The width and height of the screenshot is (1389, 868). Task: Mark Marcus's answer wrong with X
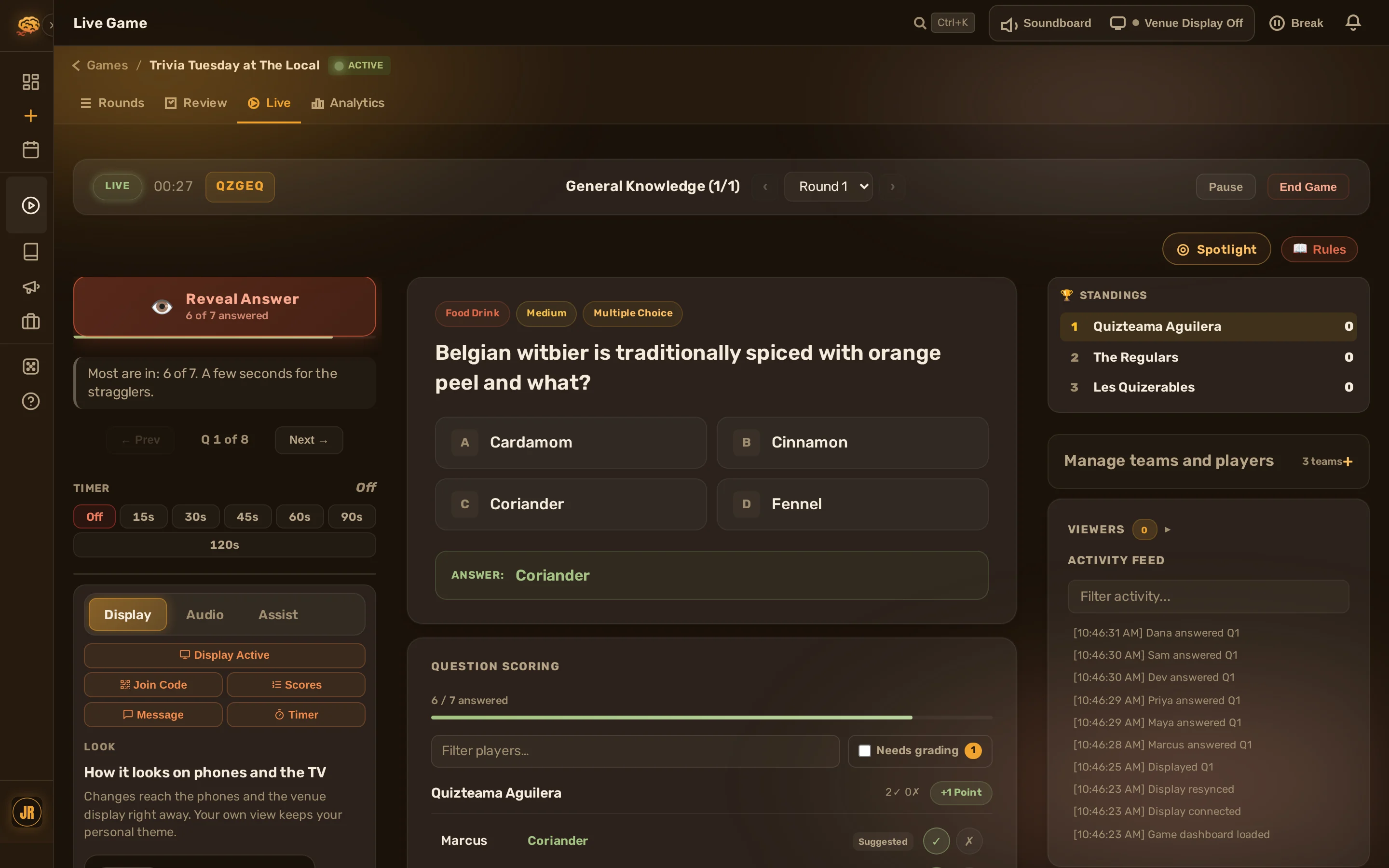(969, 841)
